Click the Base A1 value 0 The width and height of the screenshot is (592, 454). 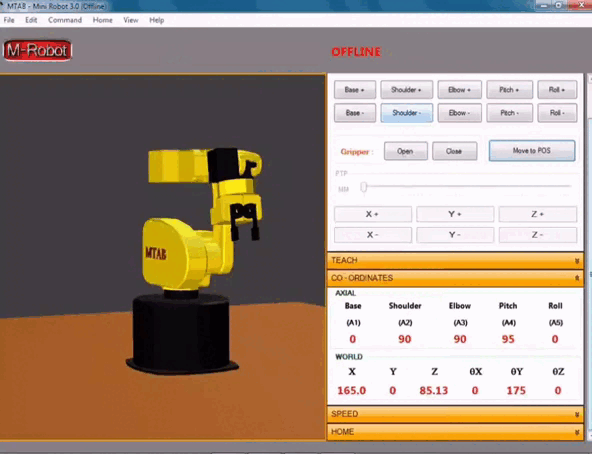click(x=353, y=339)
